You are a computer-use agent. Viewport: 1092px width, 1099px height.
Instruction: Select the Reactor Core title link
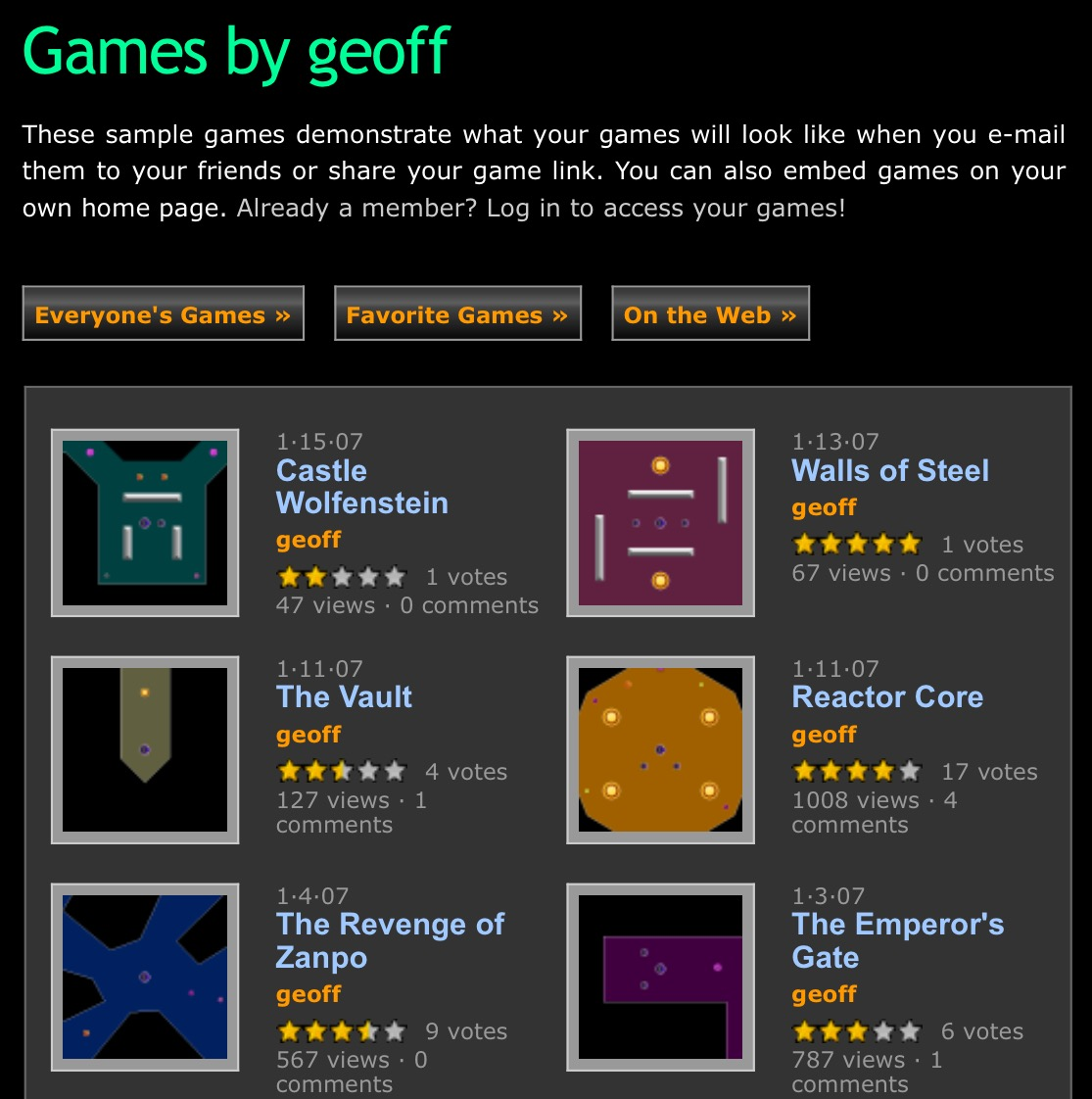tap(887, 697)
